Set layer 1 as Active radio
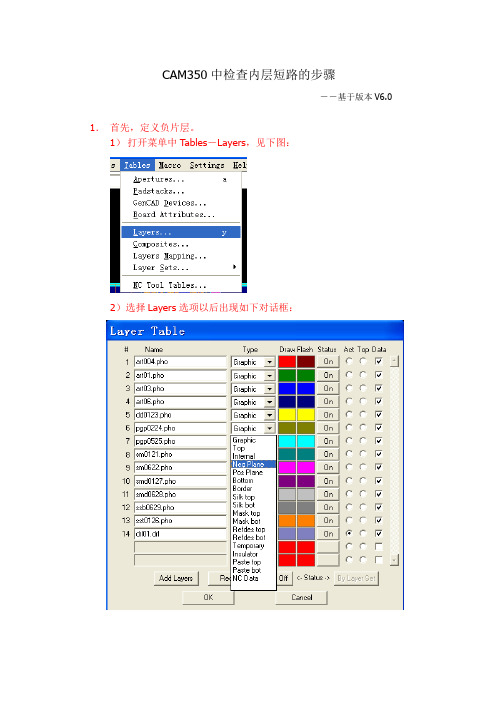This screenshot has height=702, width=496. [349, 361]
